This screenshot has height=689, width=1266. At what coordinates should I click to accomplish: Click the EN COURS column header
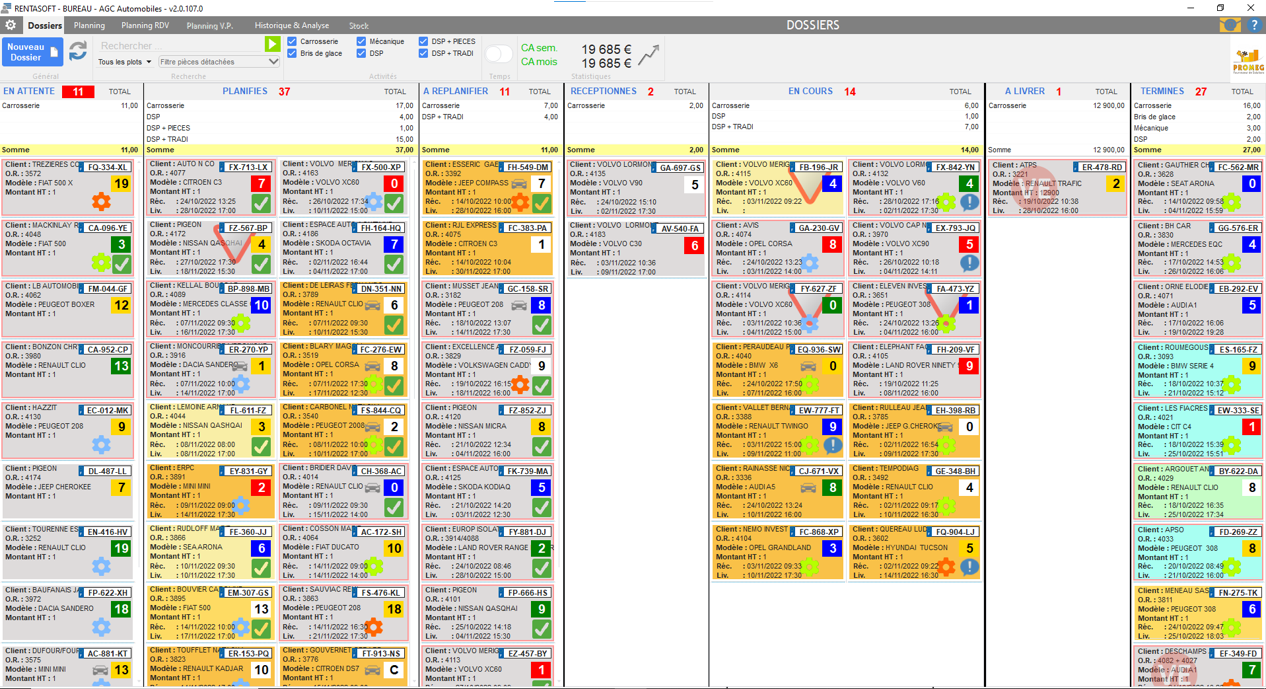point(810,91)
